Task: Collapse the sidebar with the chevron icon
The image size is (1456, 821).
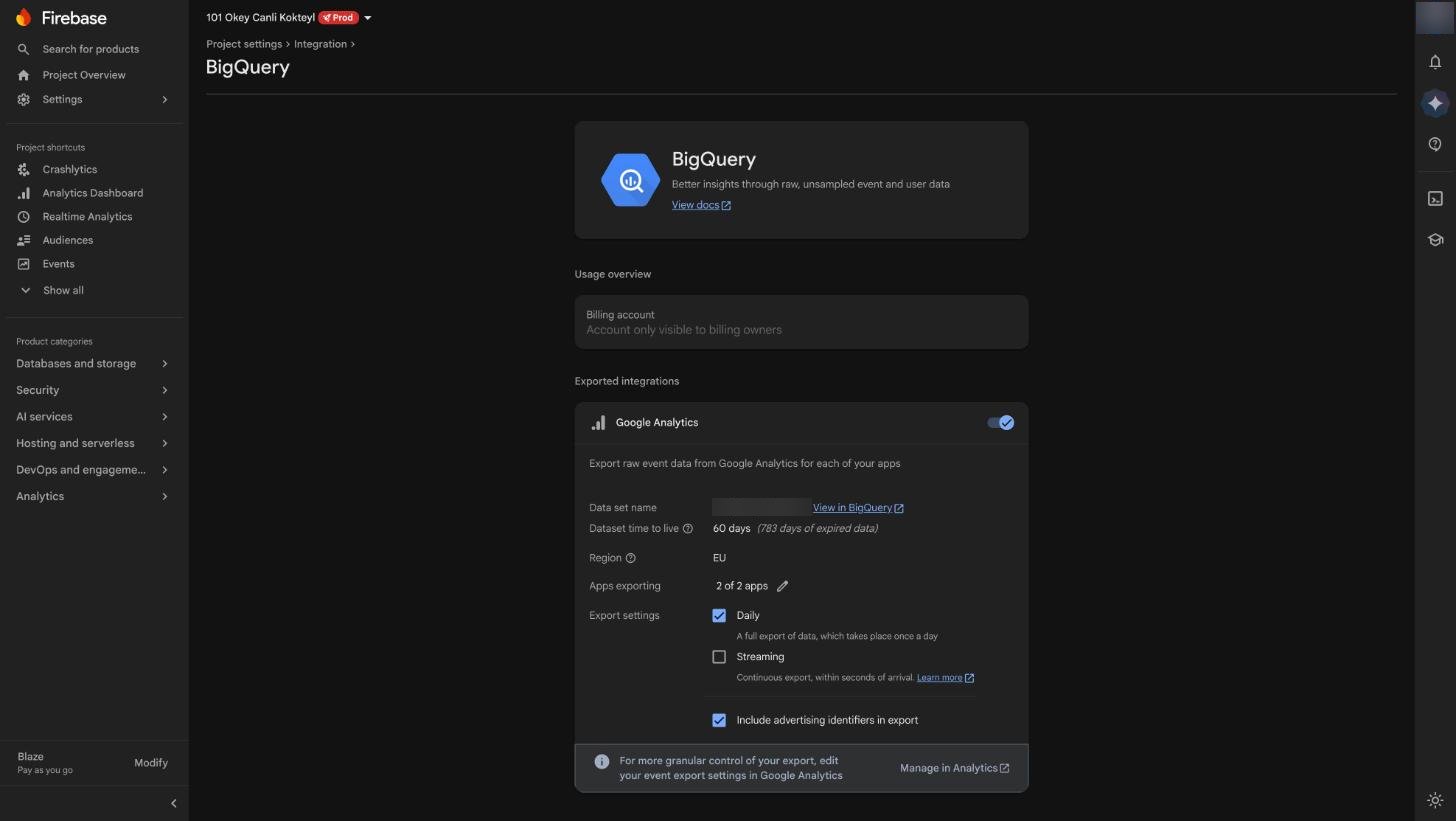Action: (173, 803)
